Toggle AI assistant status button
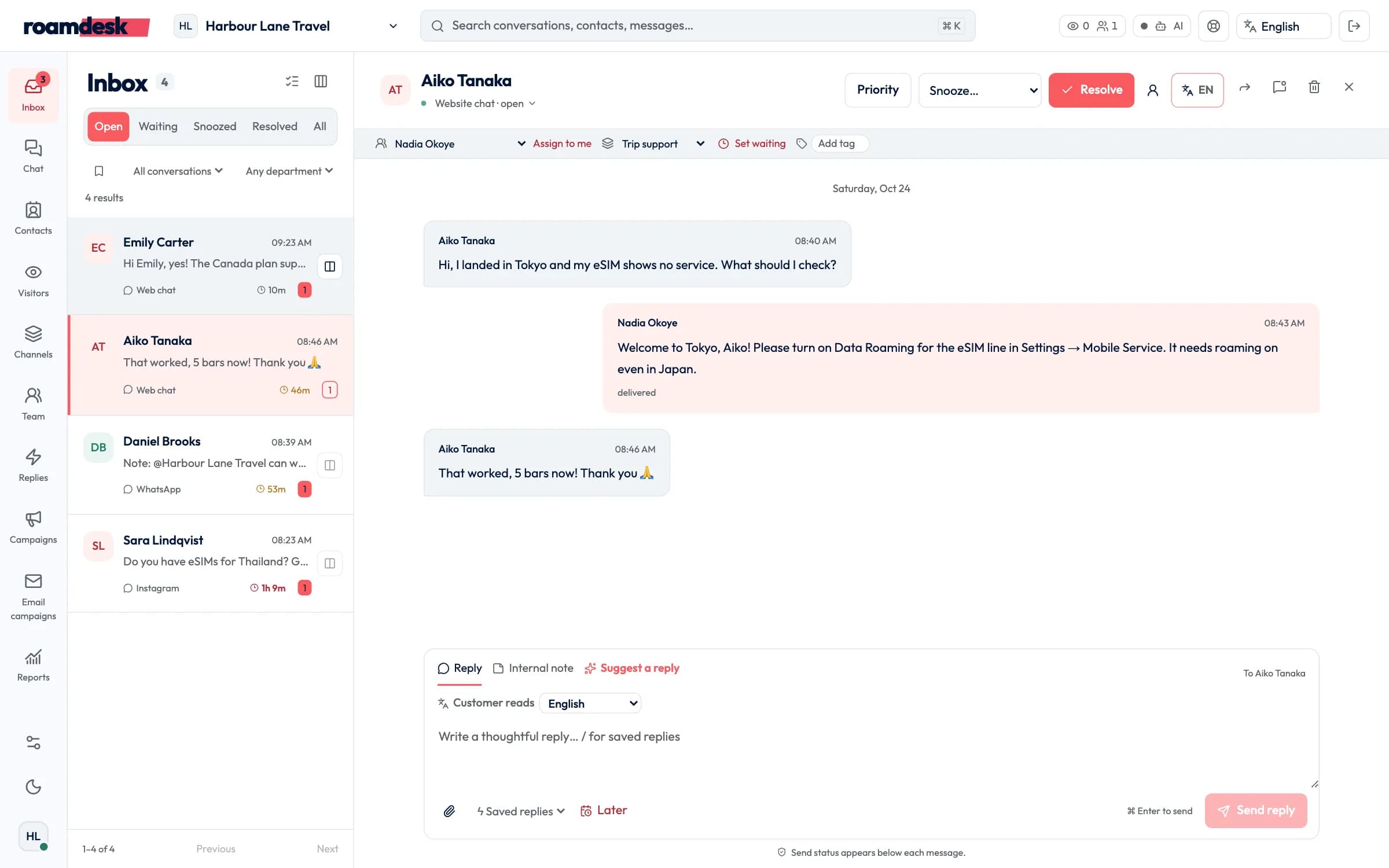The width and height of the screenshot is (1389, 868). (x=1162, y=26)
